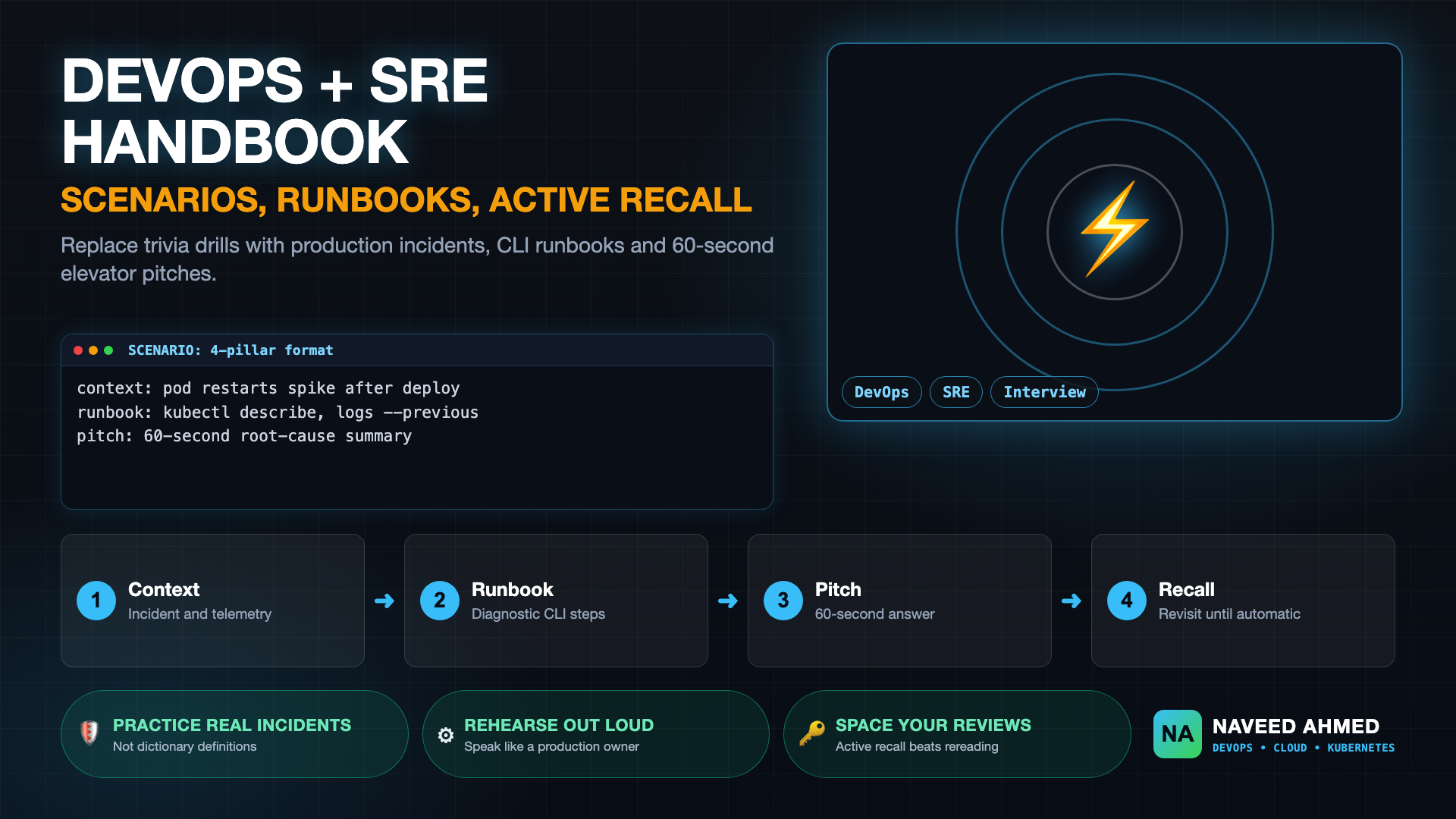Image resolution: width=1456 pixels, height=819 pixels.
Task: Click the yellow dot in the terminal header
Action: 93,350
